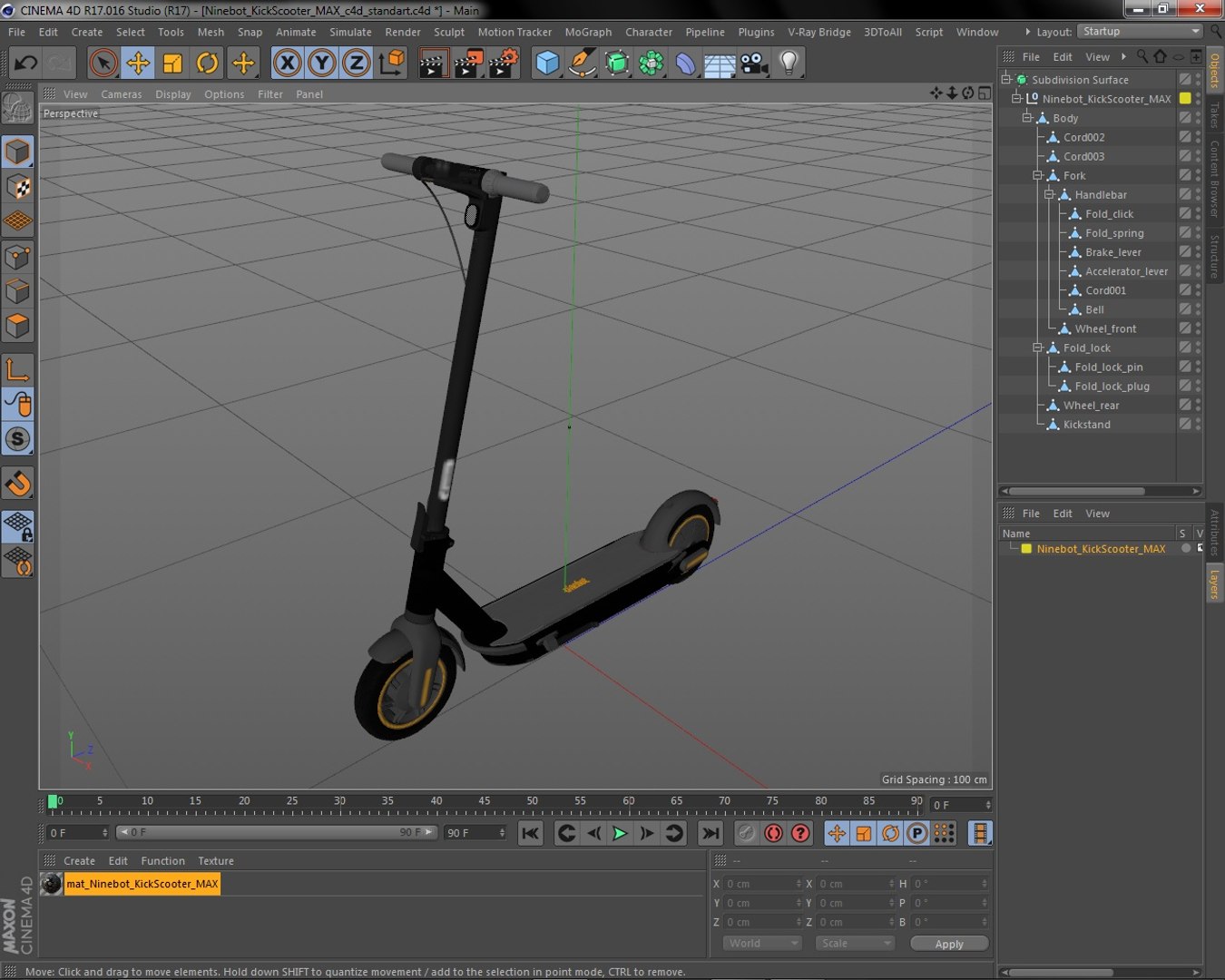Toggle visibility dots for Bell
Viewport: 1225px width, 980px height.
coord(1198,309)
